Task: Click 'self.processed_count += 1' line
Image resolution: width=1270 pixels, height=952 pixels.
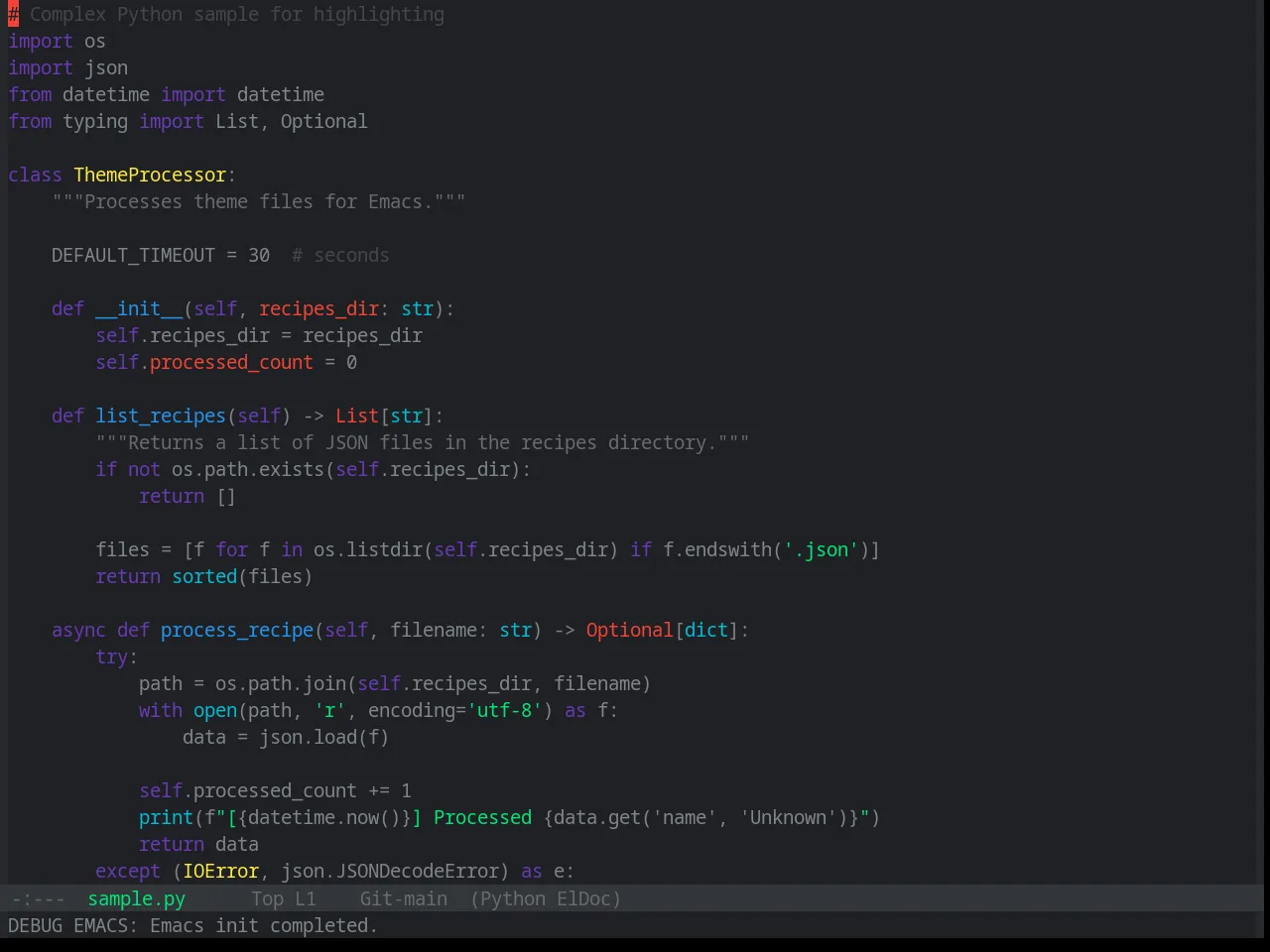Action: 275,790
